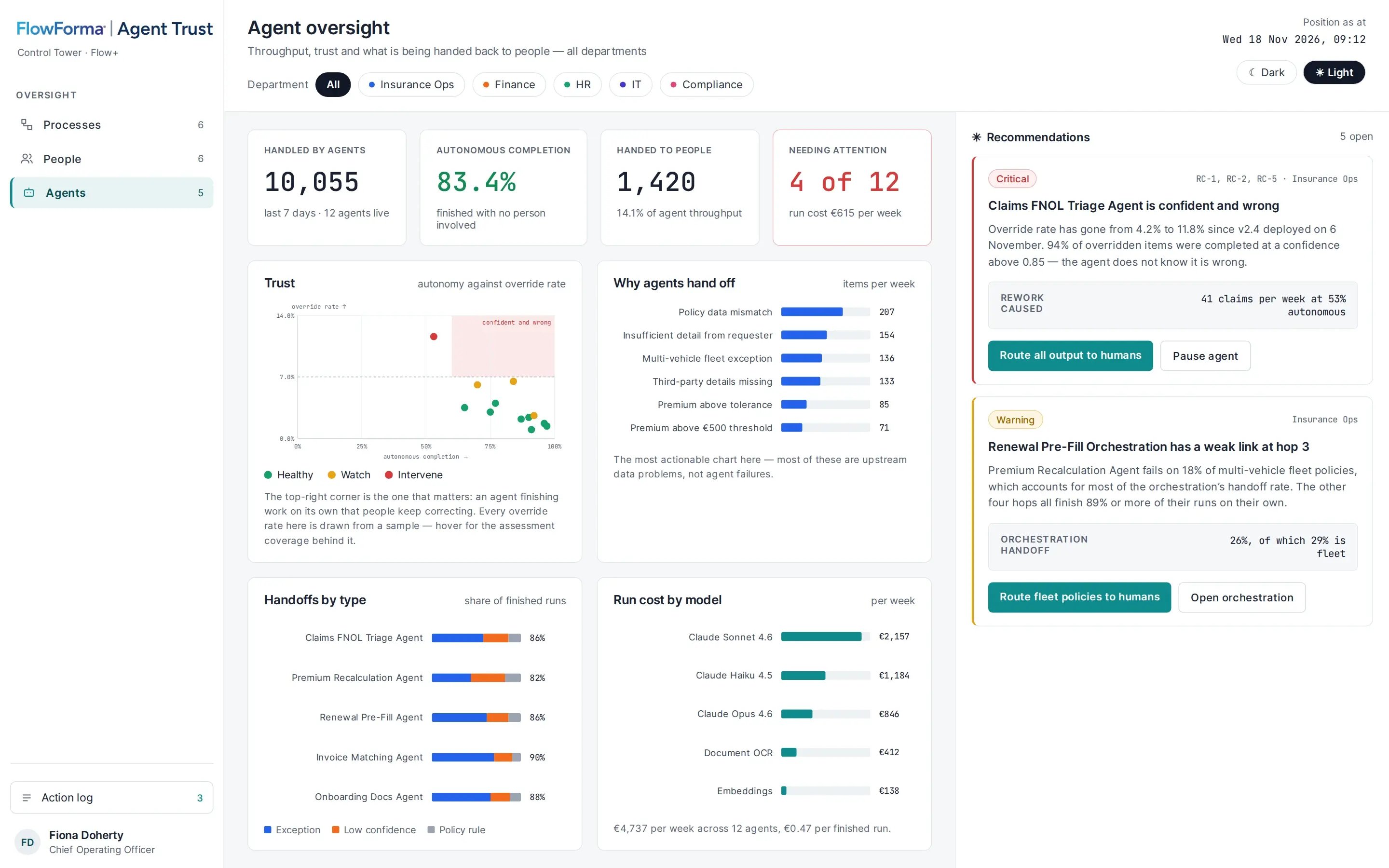
Task: Click the Intervene legend swatch
Action: (x=389, y=475)
